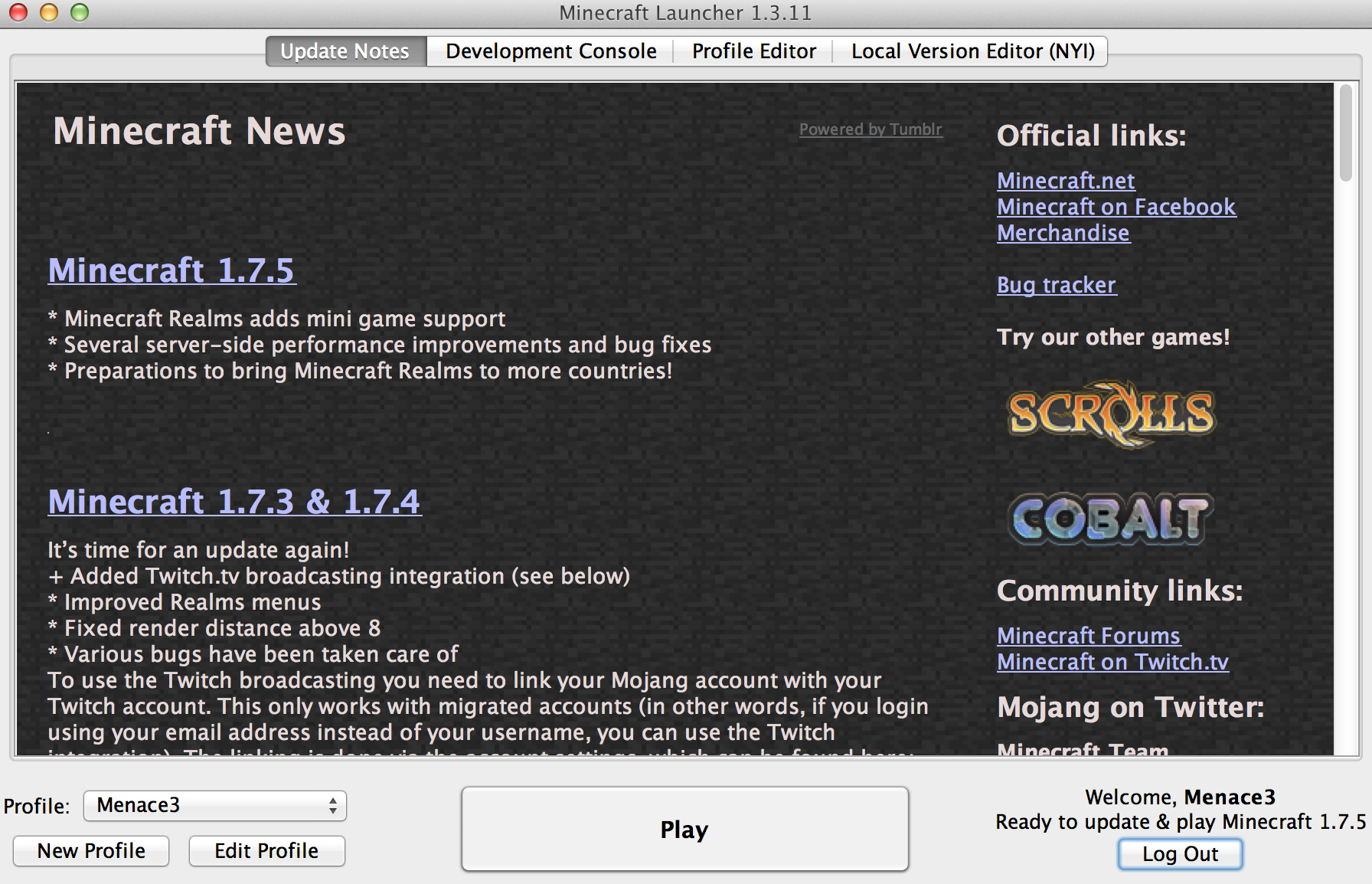Click 'Minecraft Realms adds mini game support' line
Viewport: 1372px width, 884px height.
point(276,319)
